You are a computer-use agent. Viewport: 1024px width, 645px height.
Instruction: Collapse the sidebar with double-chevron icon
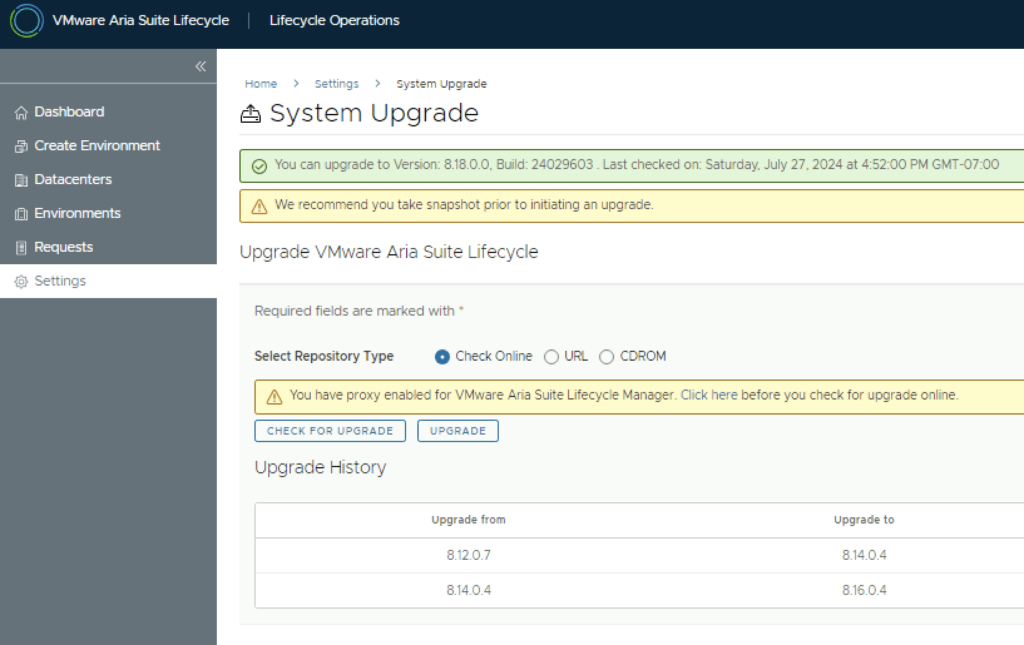[x=200, y=66]
